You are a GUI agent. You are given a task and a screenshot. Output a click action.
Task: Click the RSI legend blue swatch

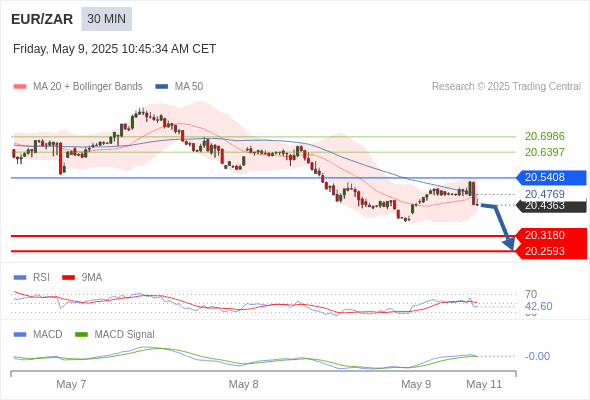pyautogui.click(x=20, y=278)
